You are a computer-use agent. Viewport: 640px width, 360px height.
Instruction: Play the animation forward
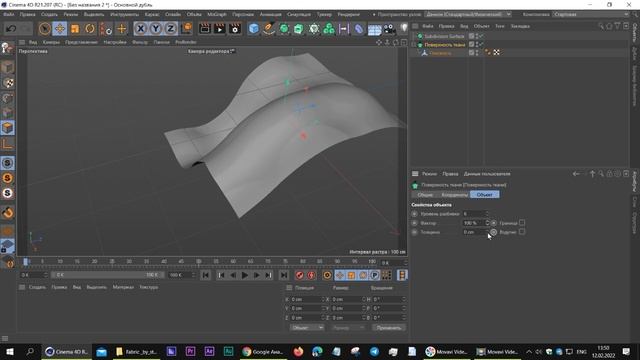click(x=244, y=276)
